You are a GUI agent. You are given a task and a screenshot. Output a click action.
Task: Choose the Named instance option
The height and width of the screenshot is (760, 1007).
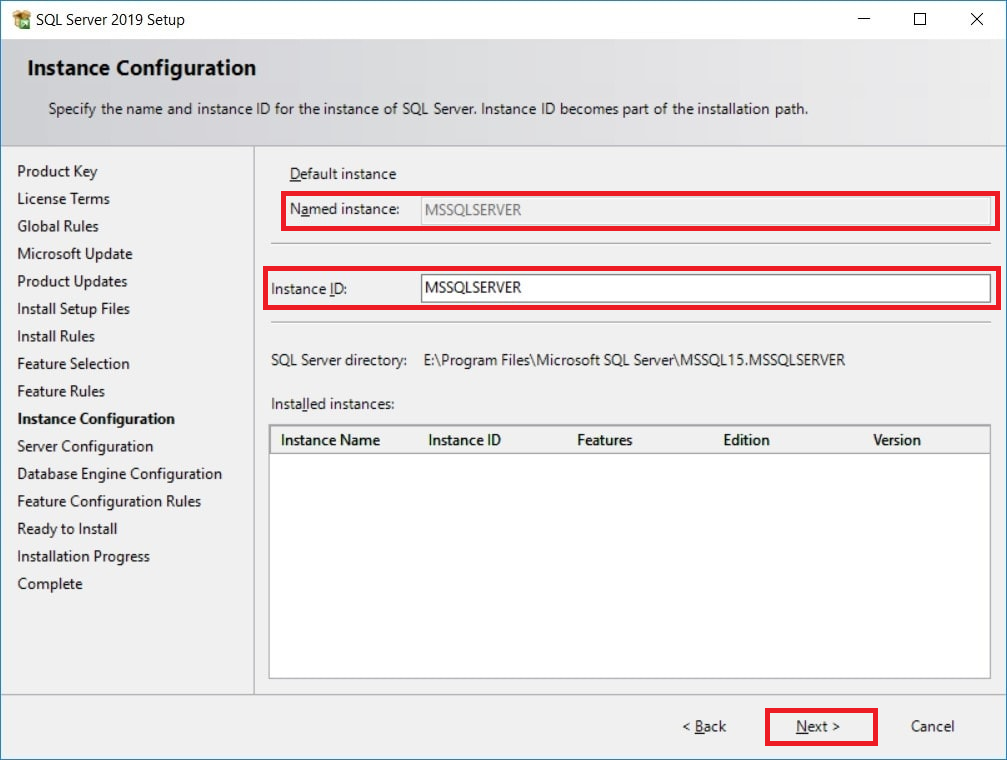(344, 209)
